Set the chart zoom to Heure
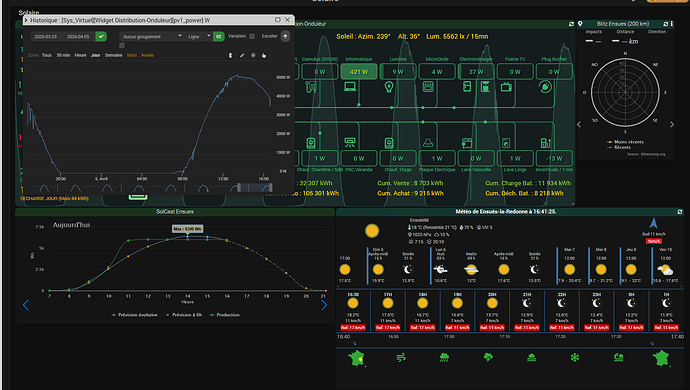690x390 pixels. coord(81,55)
